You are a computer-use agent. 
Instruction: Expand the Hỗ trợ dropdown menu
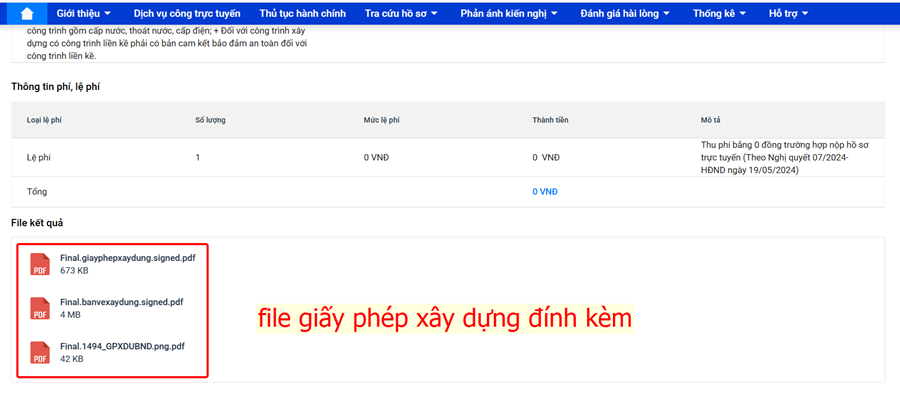pyautogui.click(x=788, y=13)
